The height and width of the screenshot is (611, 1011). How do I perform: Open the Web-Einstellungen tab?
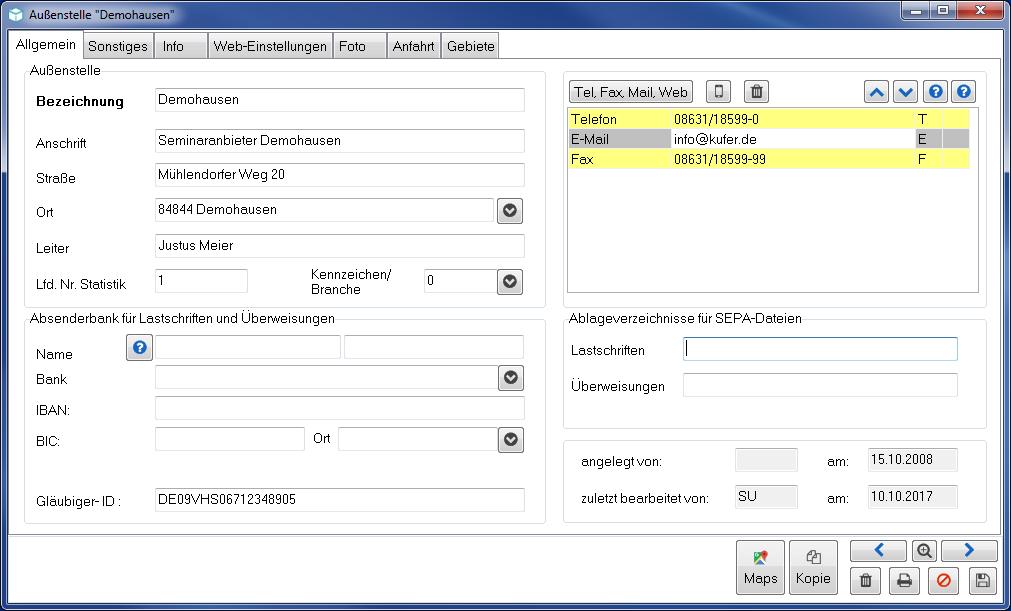point(270,46)
